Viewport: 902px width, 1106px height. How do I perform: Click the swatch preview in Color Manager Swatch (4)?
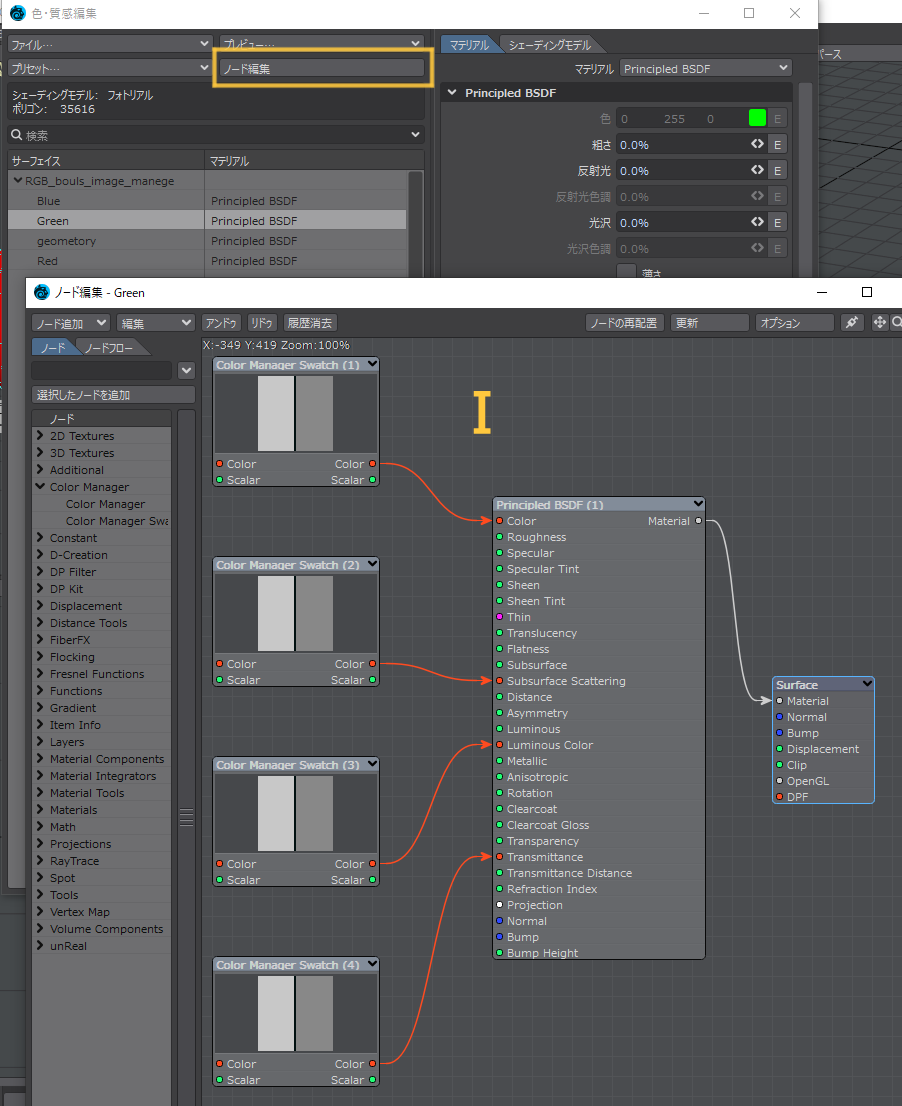coord(295,1013)
